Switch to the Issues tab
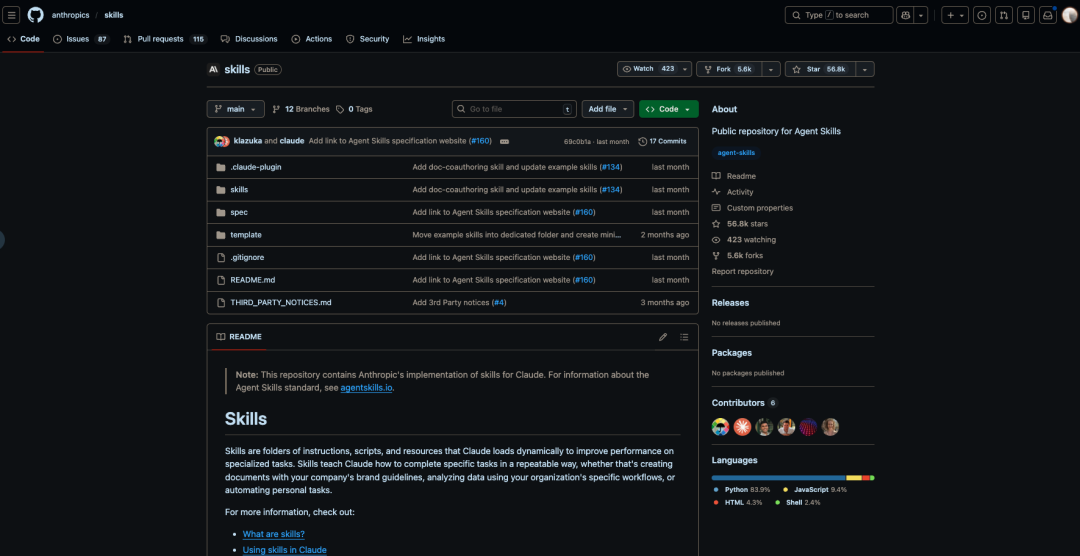The width and height of the screenshot is (1080, 556). tap(81, 39)
